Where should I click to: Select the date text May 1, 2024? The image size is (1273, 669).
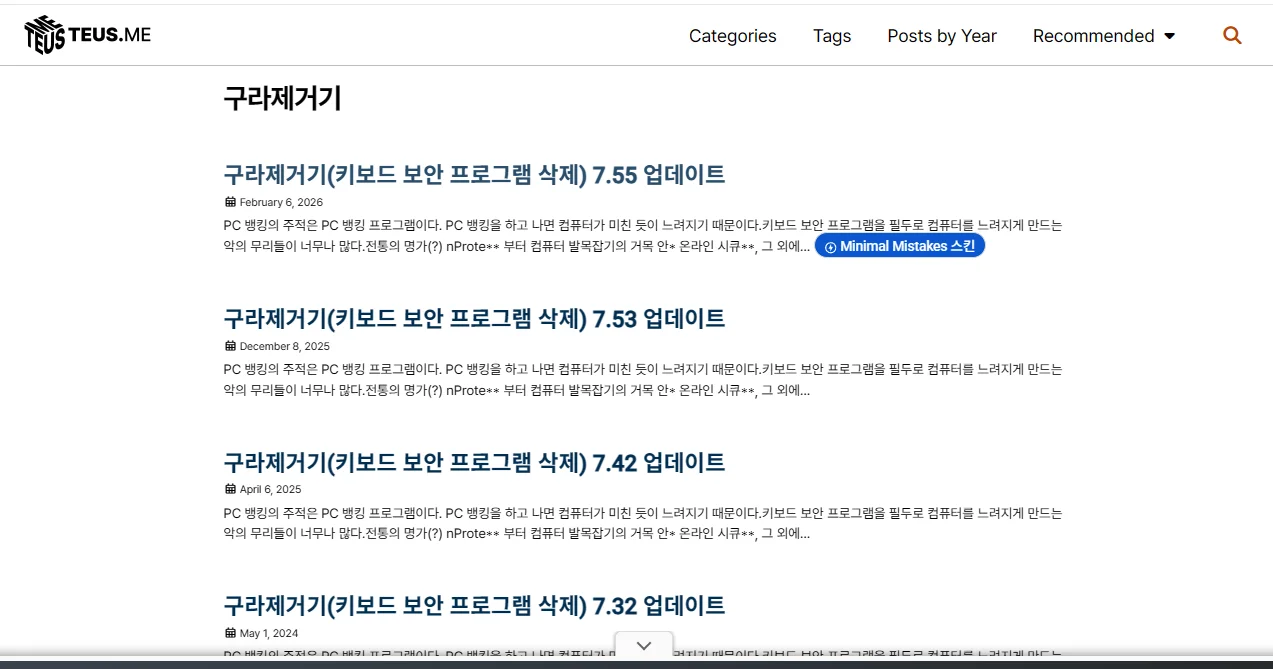click(x=269, y=633)
